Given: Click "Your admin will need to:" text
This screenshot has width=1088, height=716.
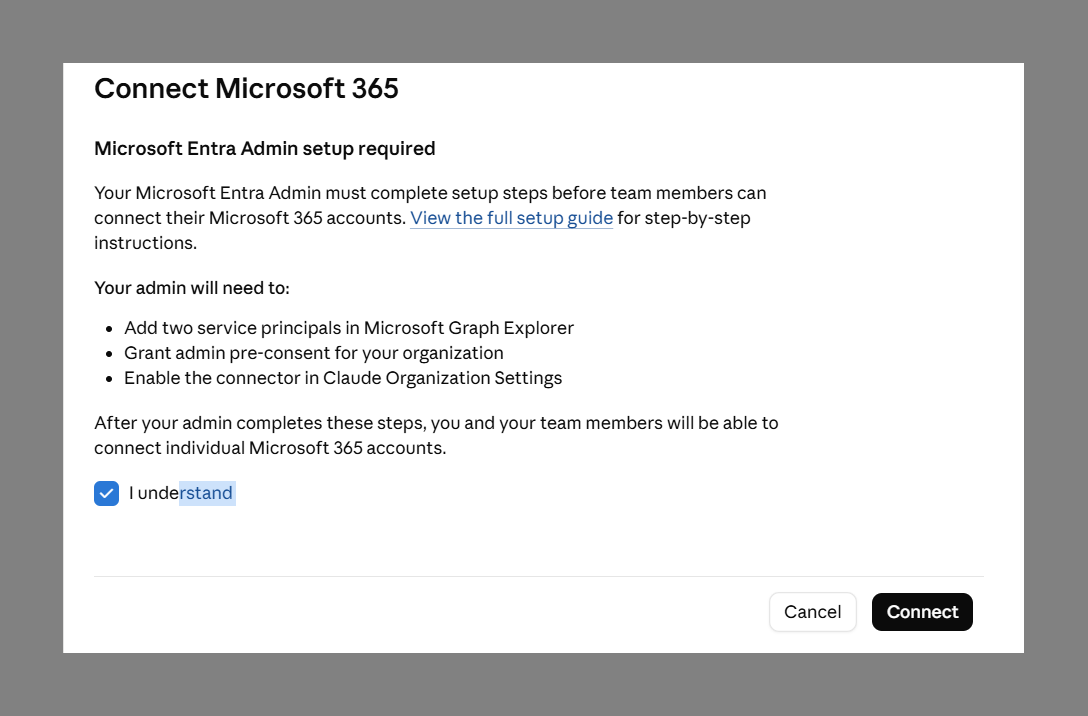Looking at the screenshot, I should 192,288.
